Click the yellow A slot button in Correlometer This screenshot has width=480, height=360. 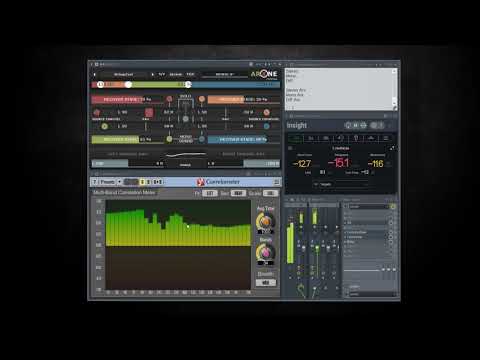[142, 182]
